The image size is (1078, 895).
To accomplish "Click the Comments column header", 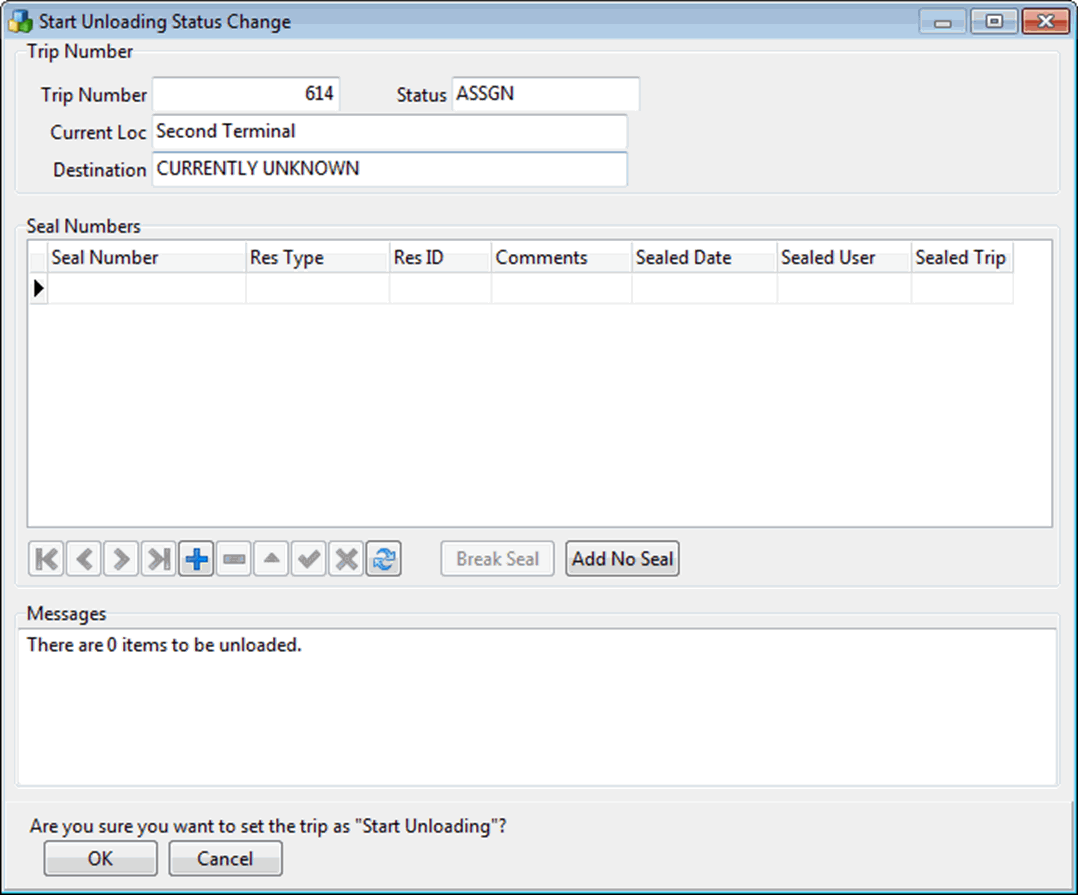I will [562, 257].
